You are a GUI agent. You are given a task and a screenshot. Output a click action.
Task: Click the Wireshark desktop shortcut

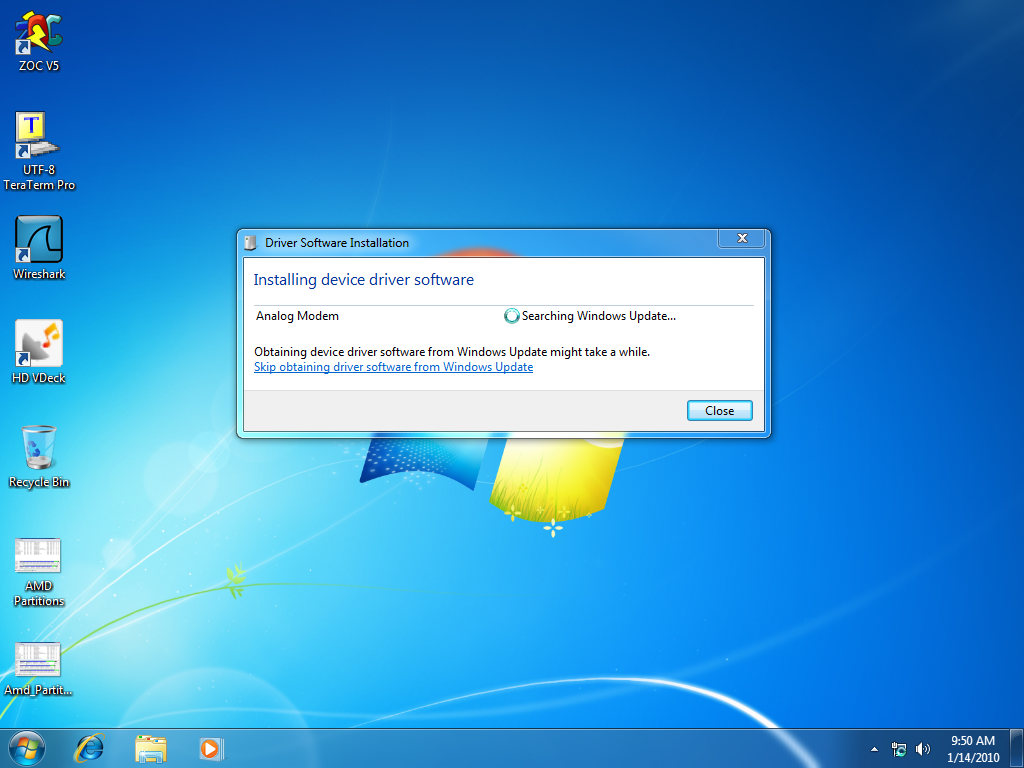[x=39, y=241]
